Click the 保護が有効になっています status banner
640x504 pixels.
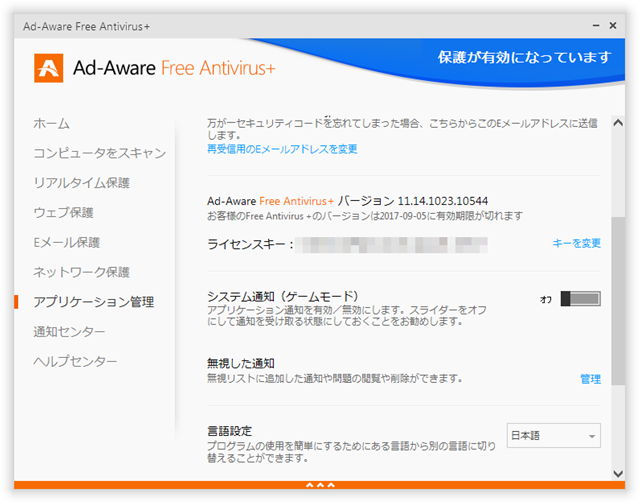point(524,58)
